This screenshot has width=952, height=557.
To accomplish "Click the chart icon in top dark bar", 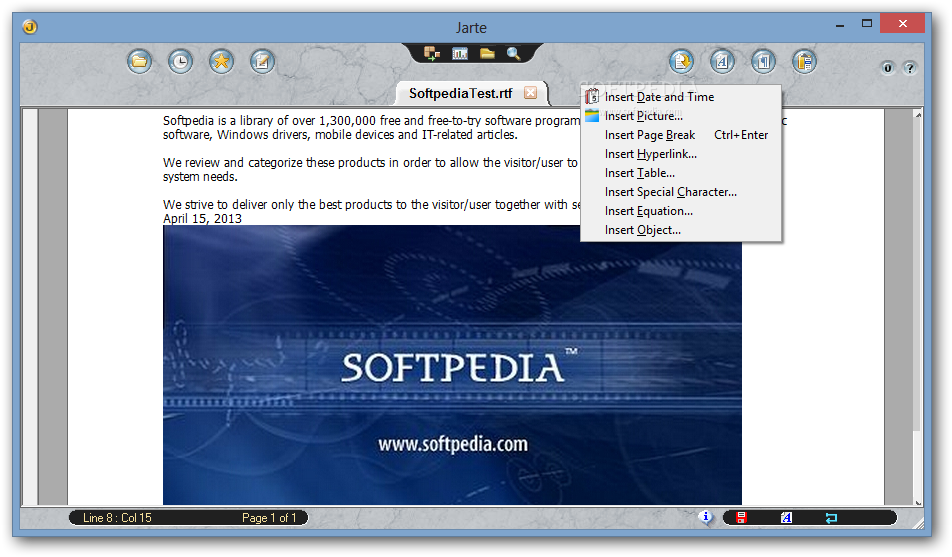I will (460, 53).
